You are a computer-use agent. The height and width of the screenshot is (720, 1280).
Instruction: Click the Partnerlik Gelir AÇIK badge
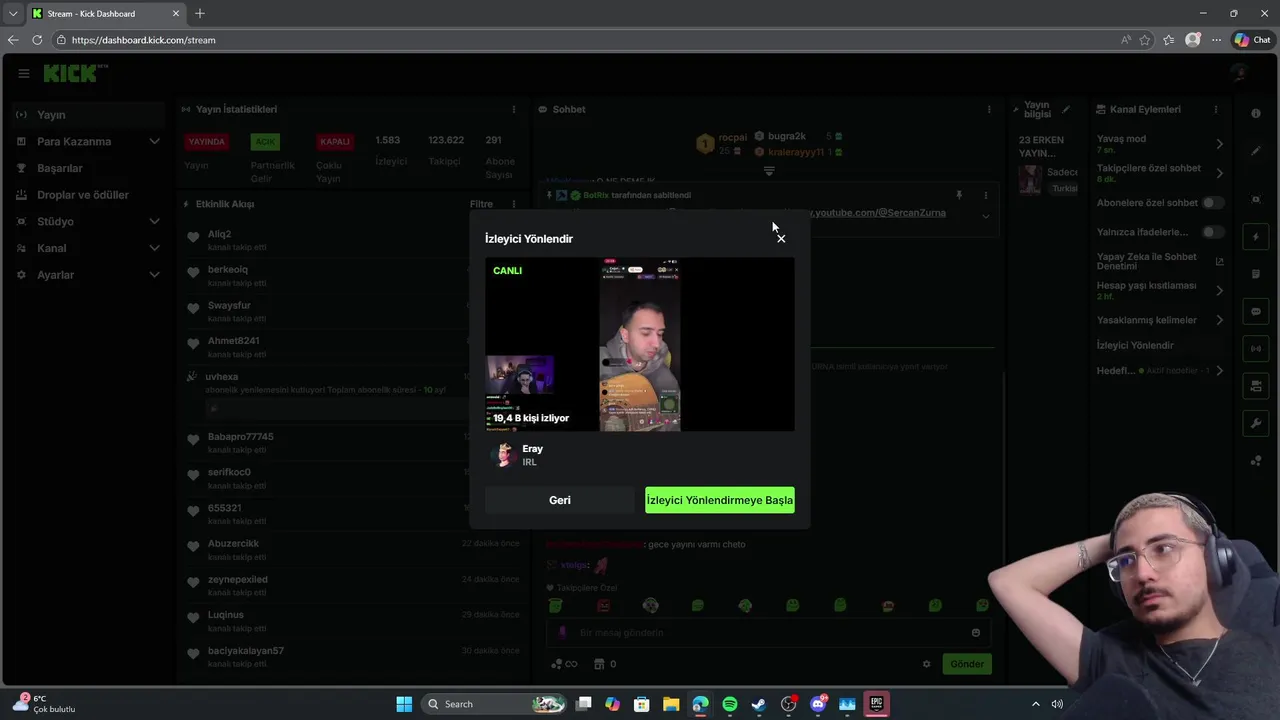(x=265, y=142)
